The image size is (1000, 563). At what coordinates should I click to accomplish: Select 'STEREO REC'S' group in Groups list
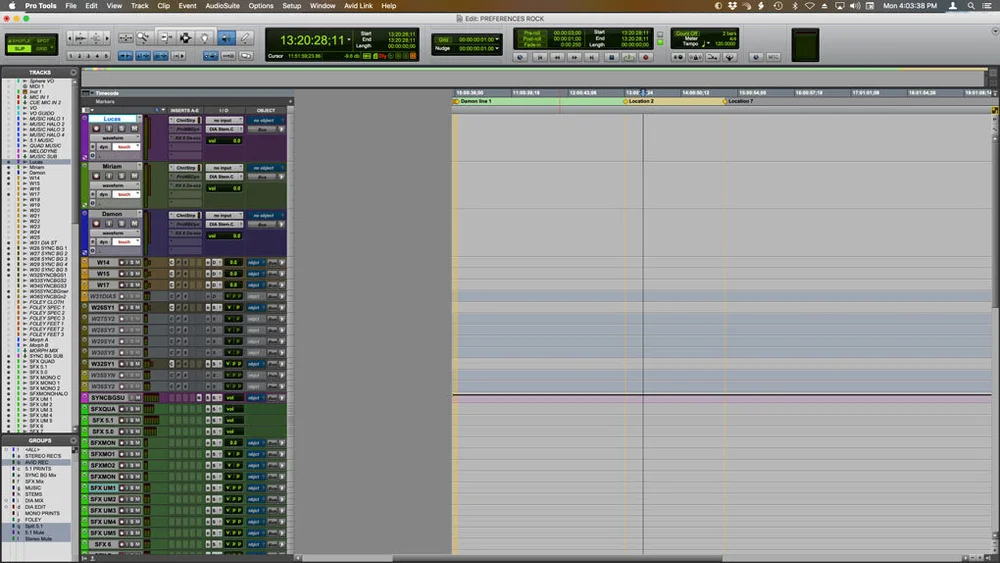pos(43,456)
